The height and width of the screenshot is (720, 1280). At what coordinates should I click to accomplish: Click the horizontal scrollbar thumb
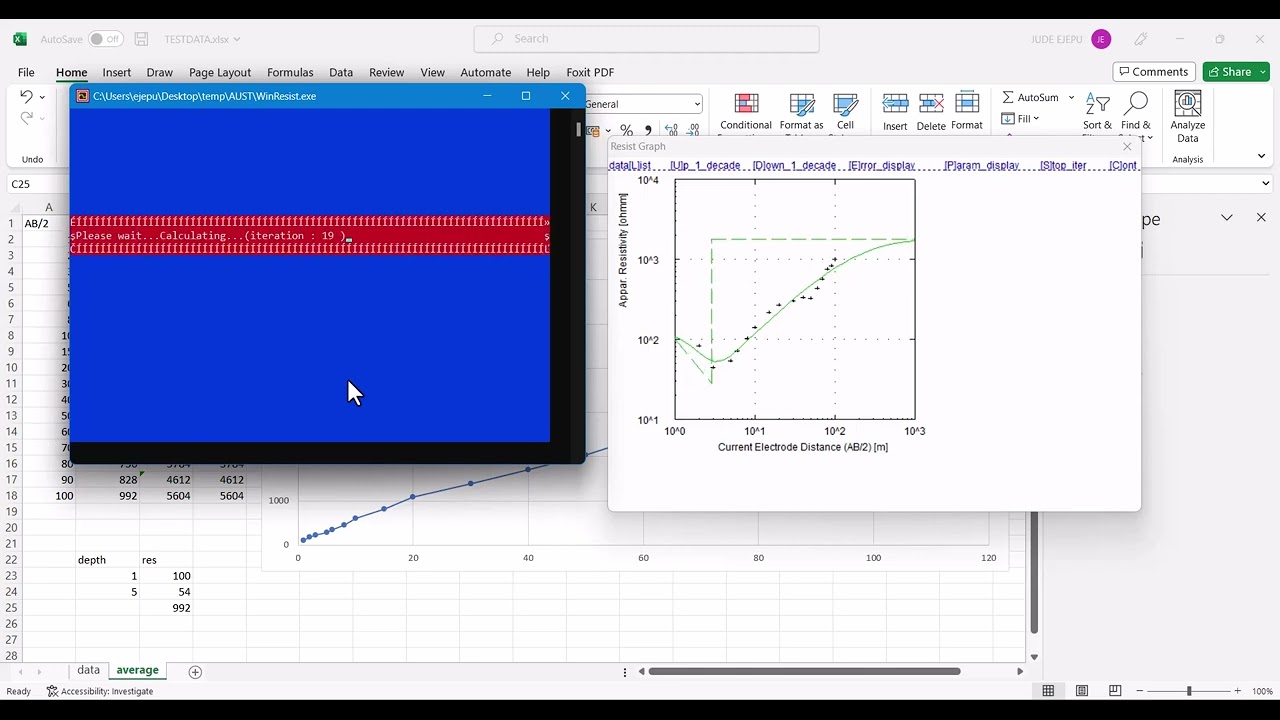point(804,671)
